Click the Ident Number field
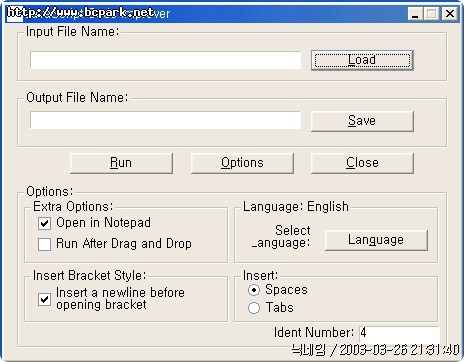The image size is (464, 362). pos(399,333)
